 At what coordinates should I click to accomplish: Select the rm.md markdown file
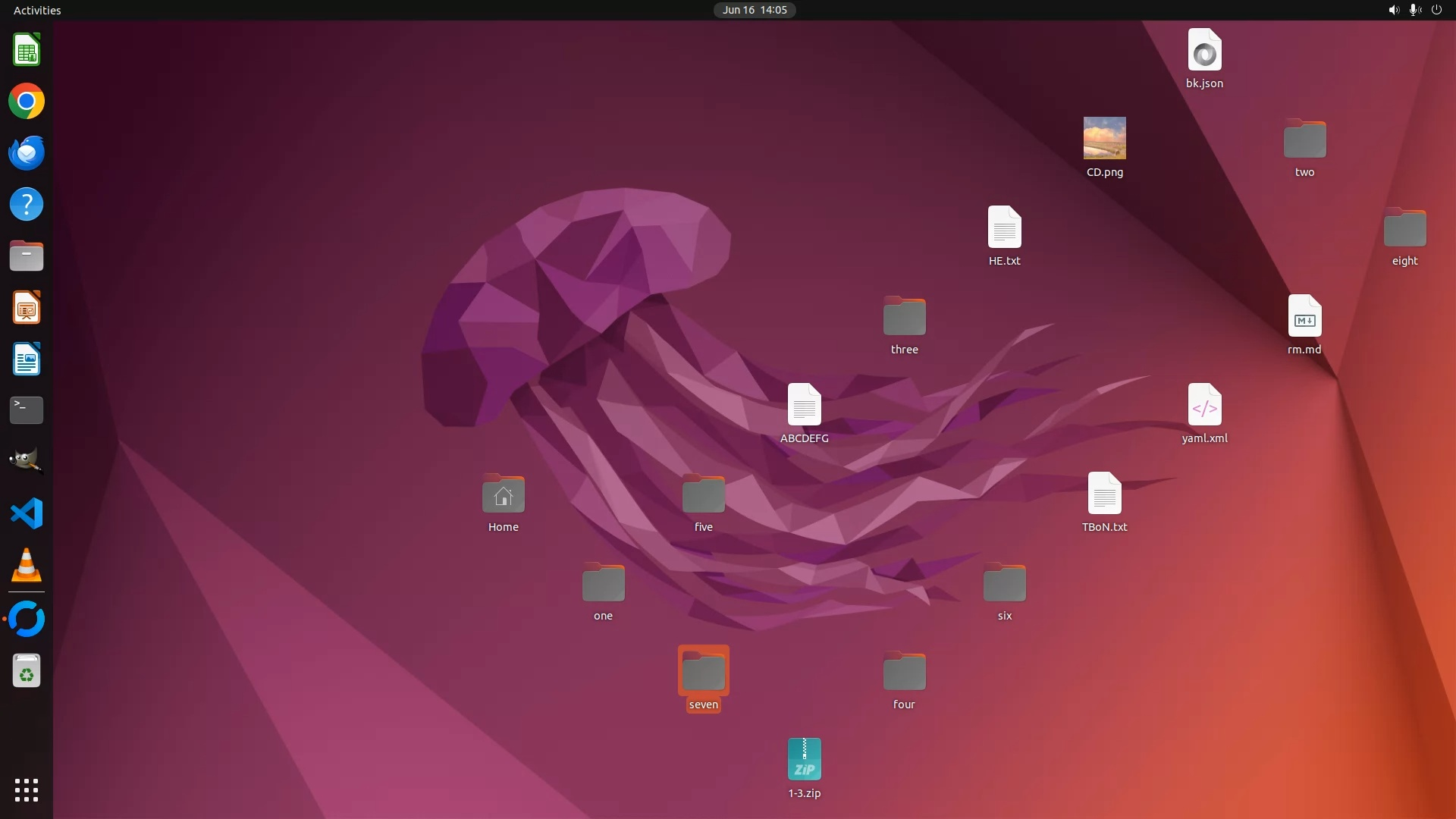[x=1304, y=316]
